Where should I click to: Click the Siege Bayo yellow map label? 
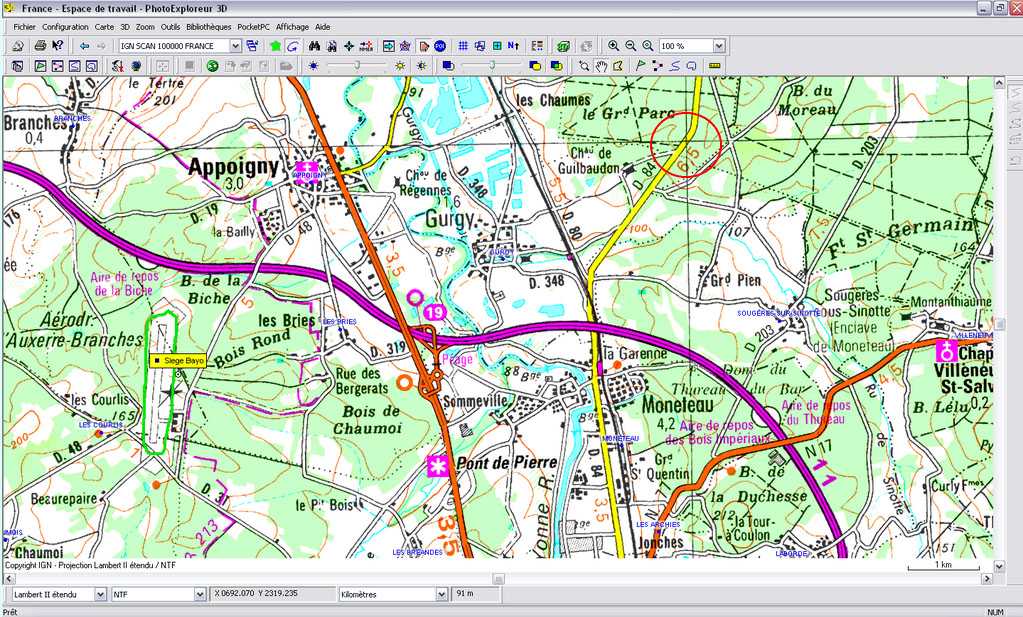pyautogui.click(x=178, y=360)
